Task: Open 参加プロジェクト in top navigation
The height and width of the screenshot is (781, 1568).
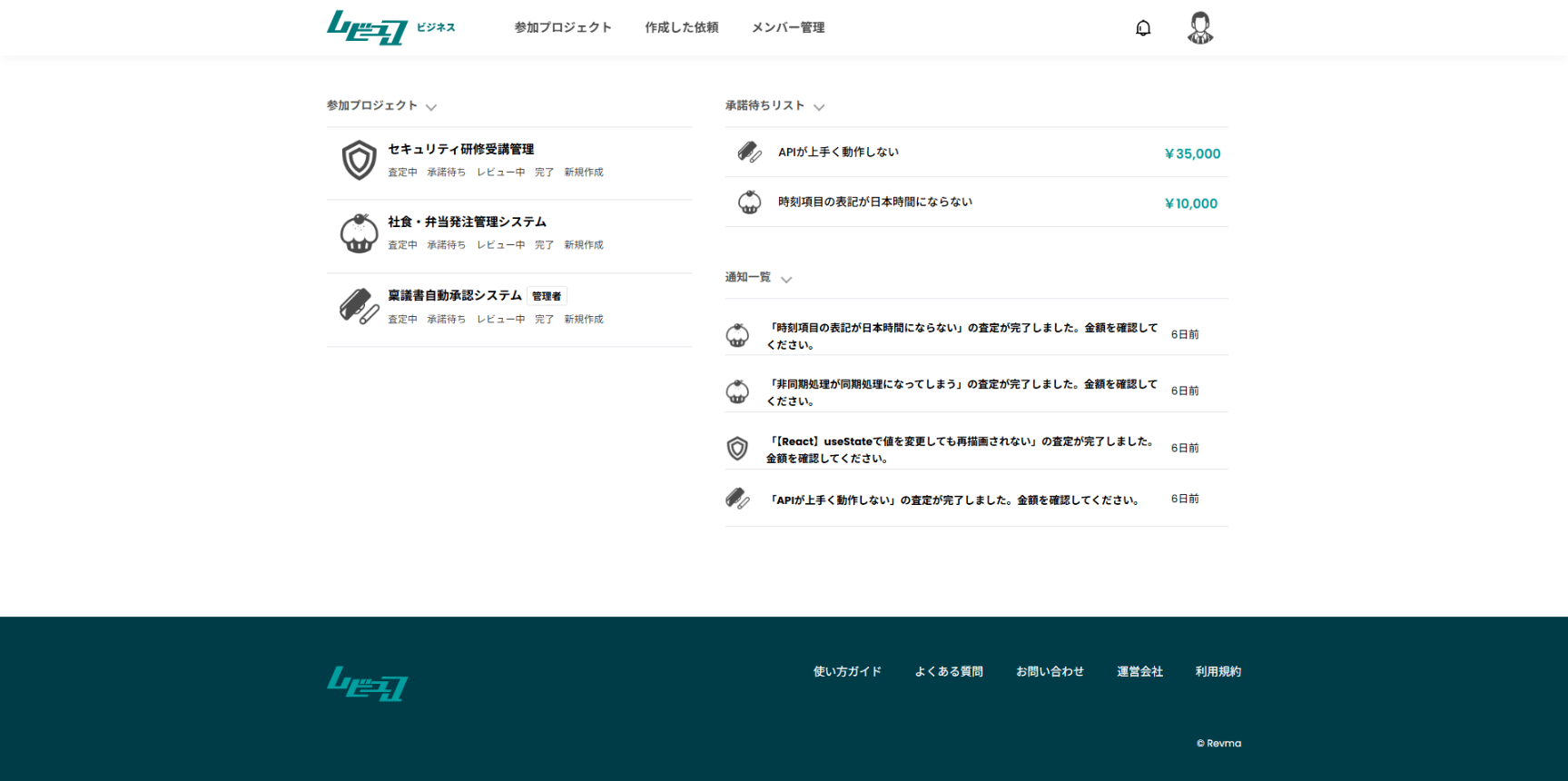Action: [563, 27]
